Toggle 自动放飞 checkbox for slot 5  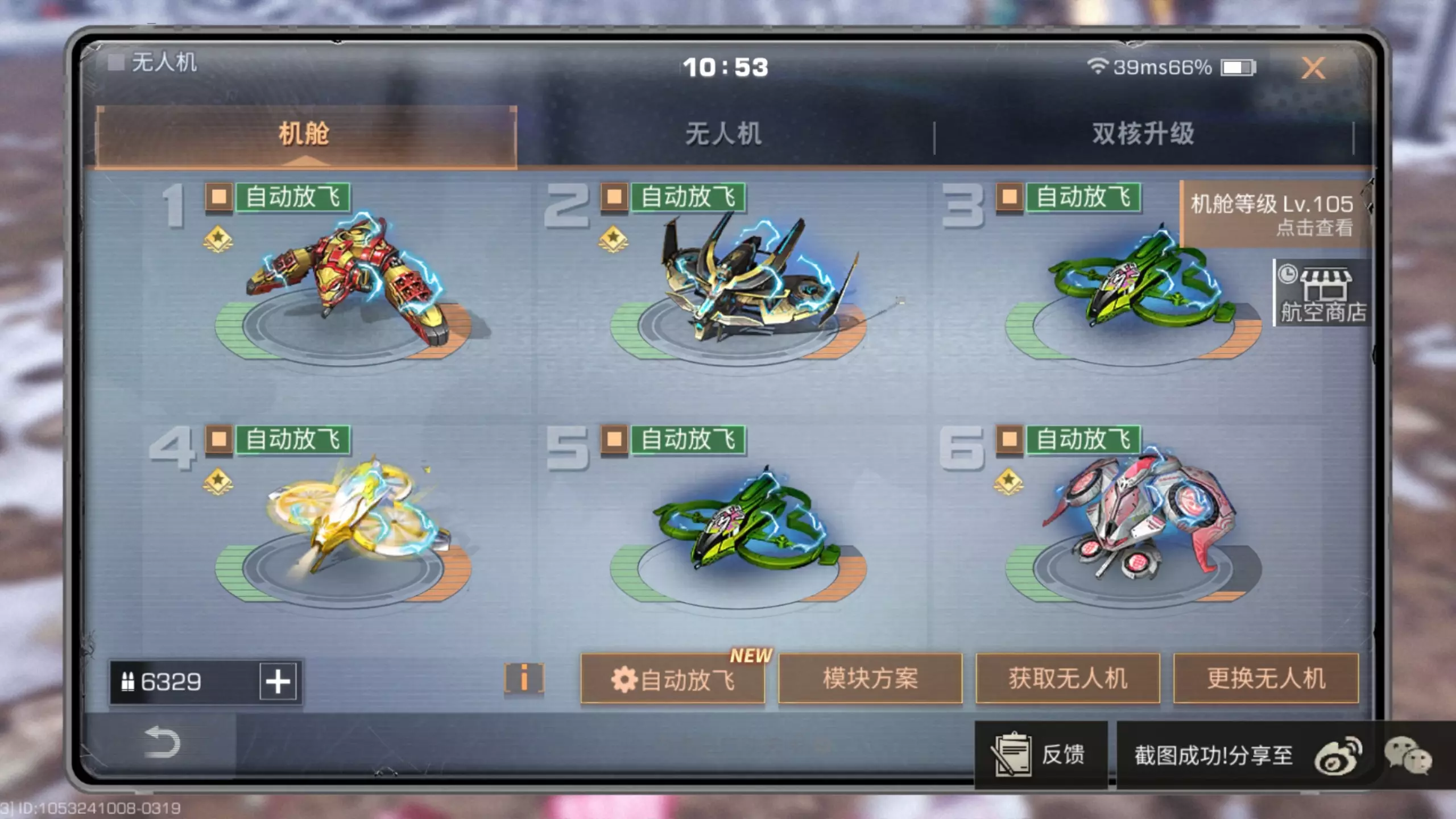point(614,440)
